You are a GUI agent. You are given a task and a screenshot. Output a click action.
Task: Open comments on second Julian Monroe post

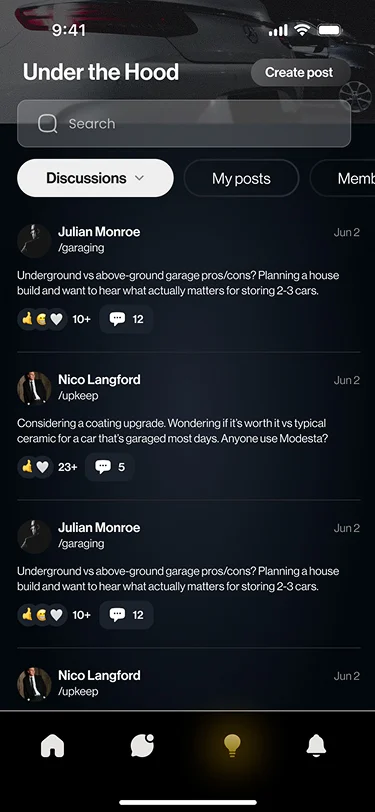[126, 615]
